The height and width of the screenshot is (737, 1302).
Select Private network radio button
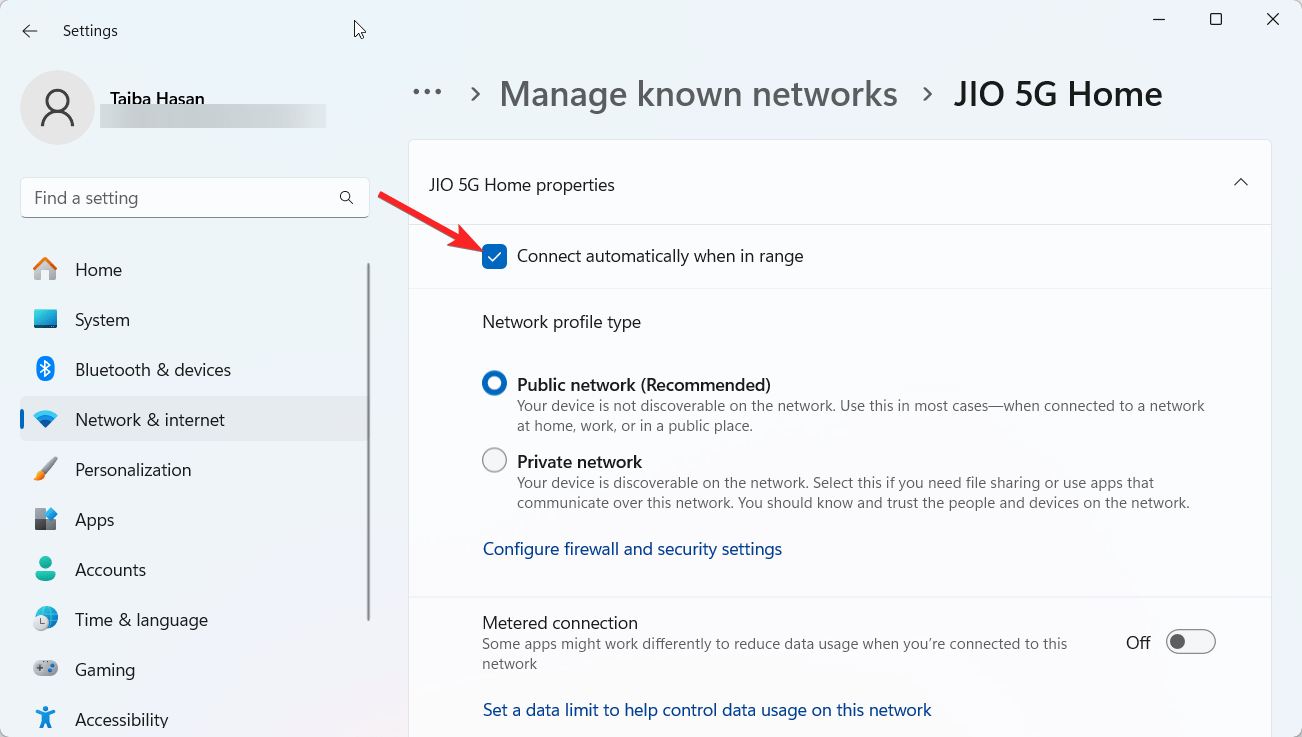point(494,460)
